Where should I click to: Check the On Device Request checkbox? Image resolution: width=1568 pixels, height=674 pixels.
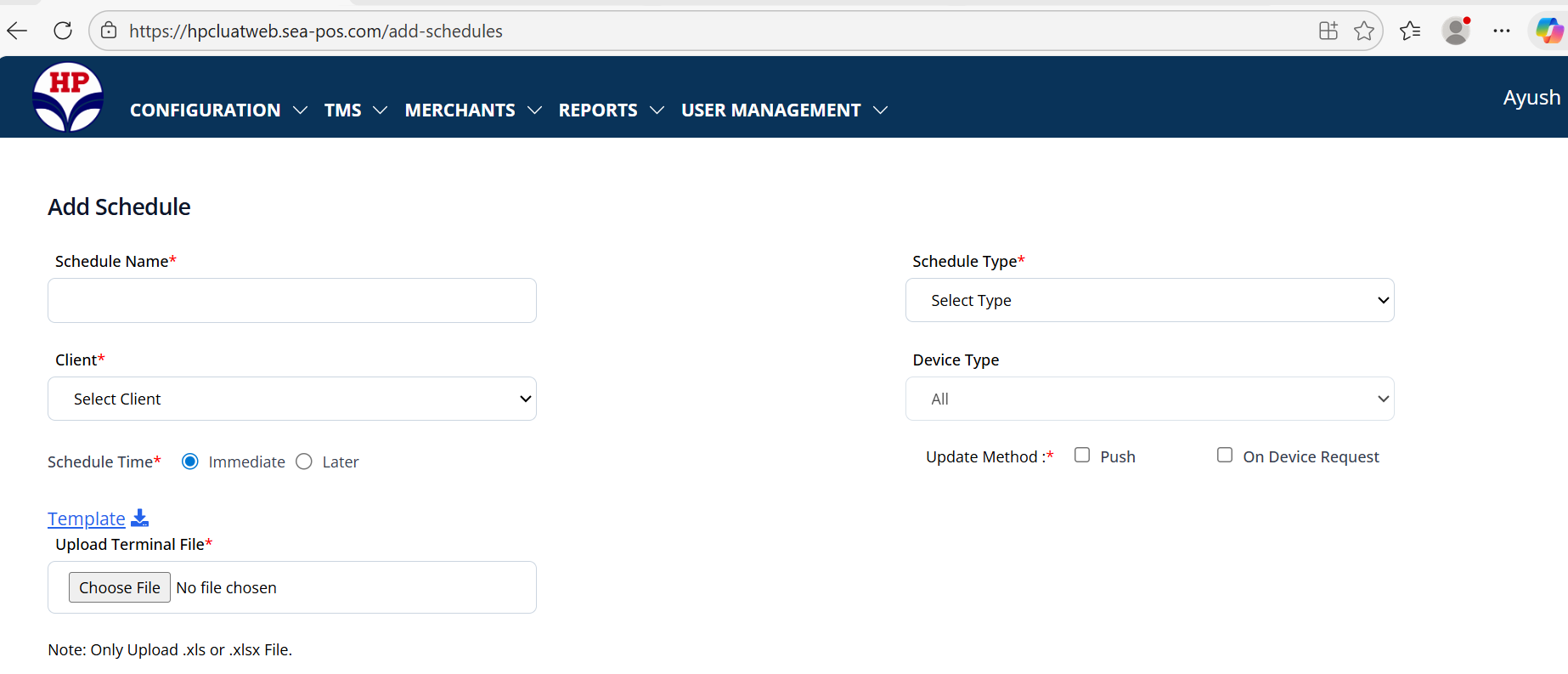pyautogui.click(x=1225, y=456)
